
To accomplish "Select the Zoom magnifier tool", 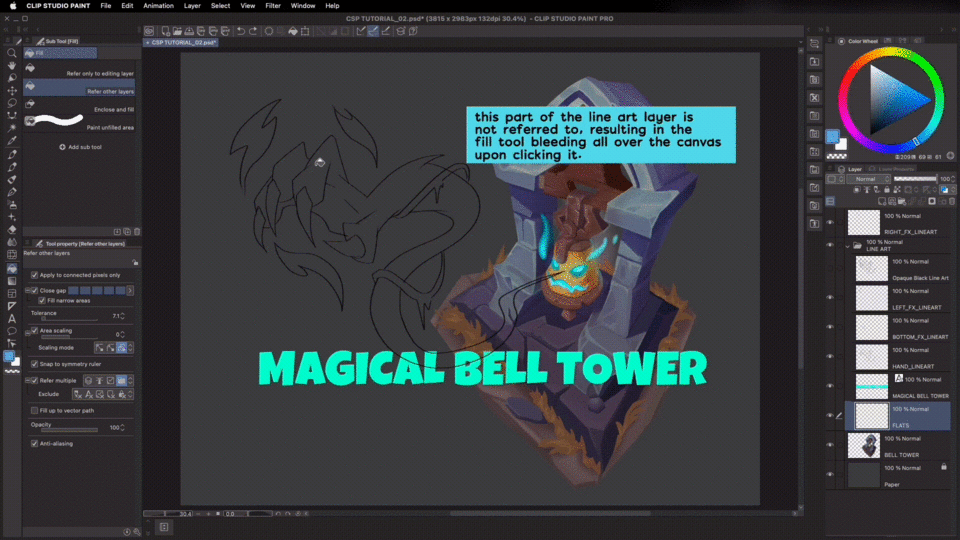I will [x=11, y=53].
